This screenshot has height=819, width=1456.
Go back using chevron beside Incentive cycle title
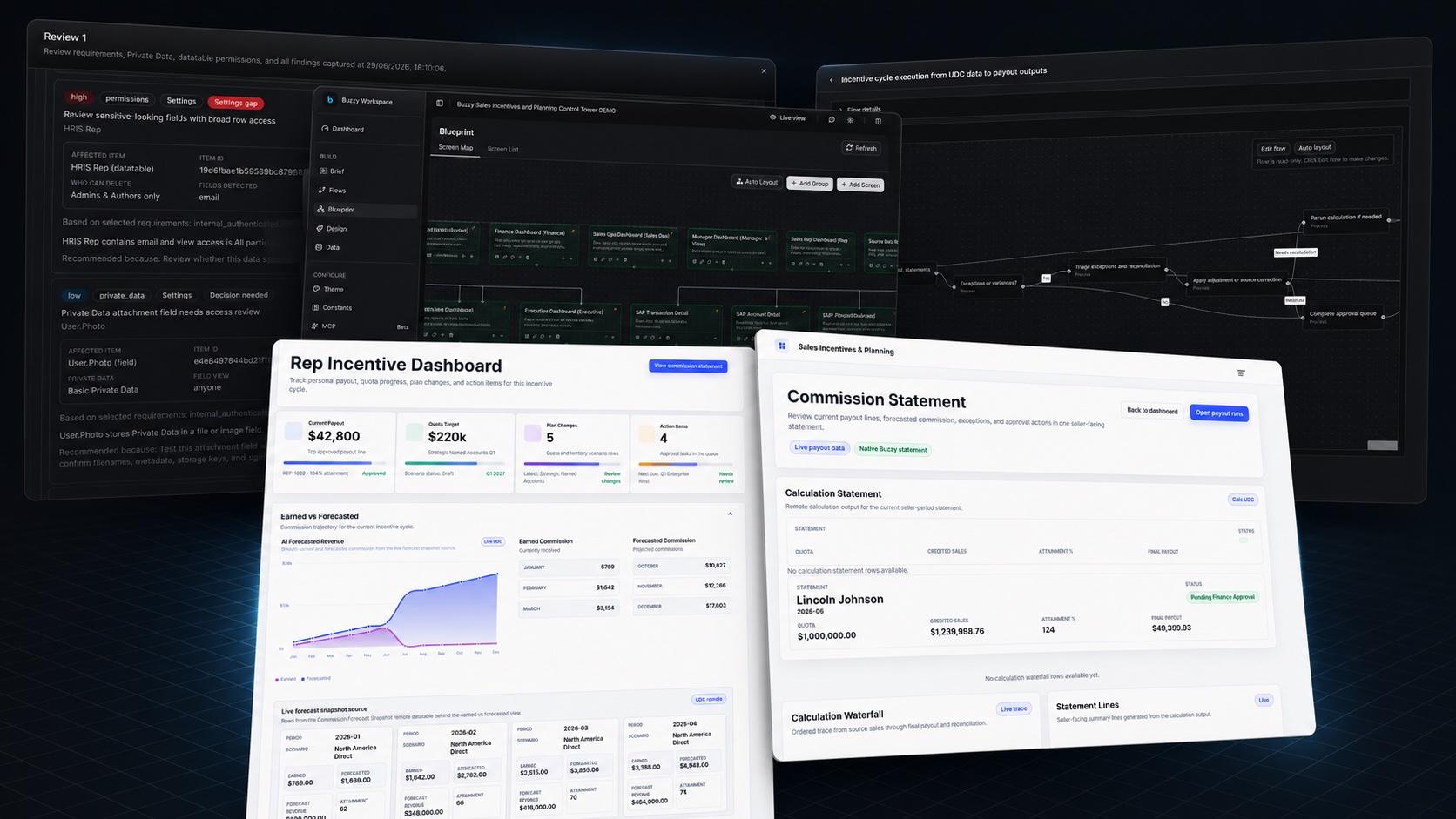click(831, 80)
